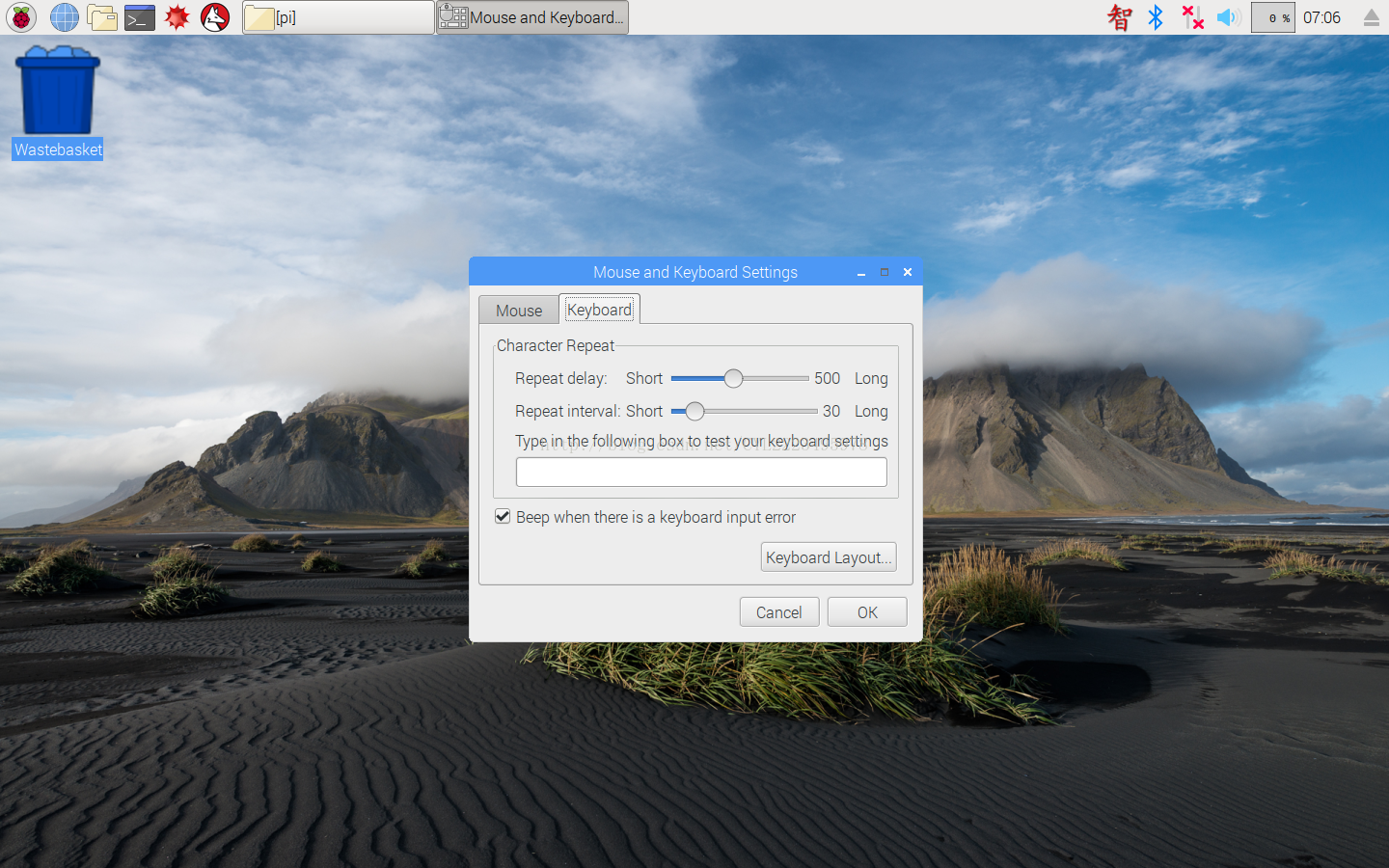Click the Cancel button
Image resolution: width=1389 pixels, height=868 pixels.
[x=779, y=612]
